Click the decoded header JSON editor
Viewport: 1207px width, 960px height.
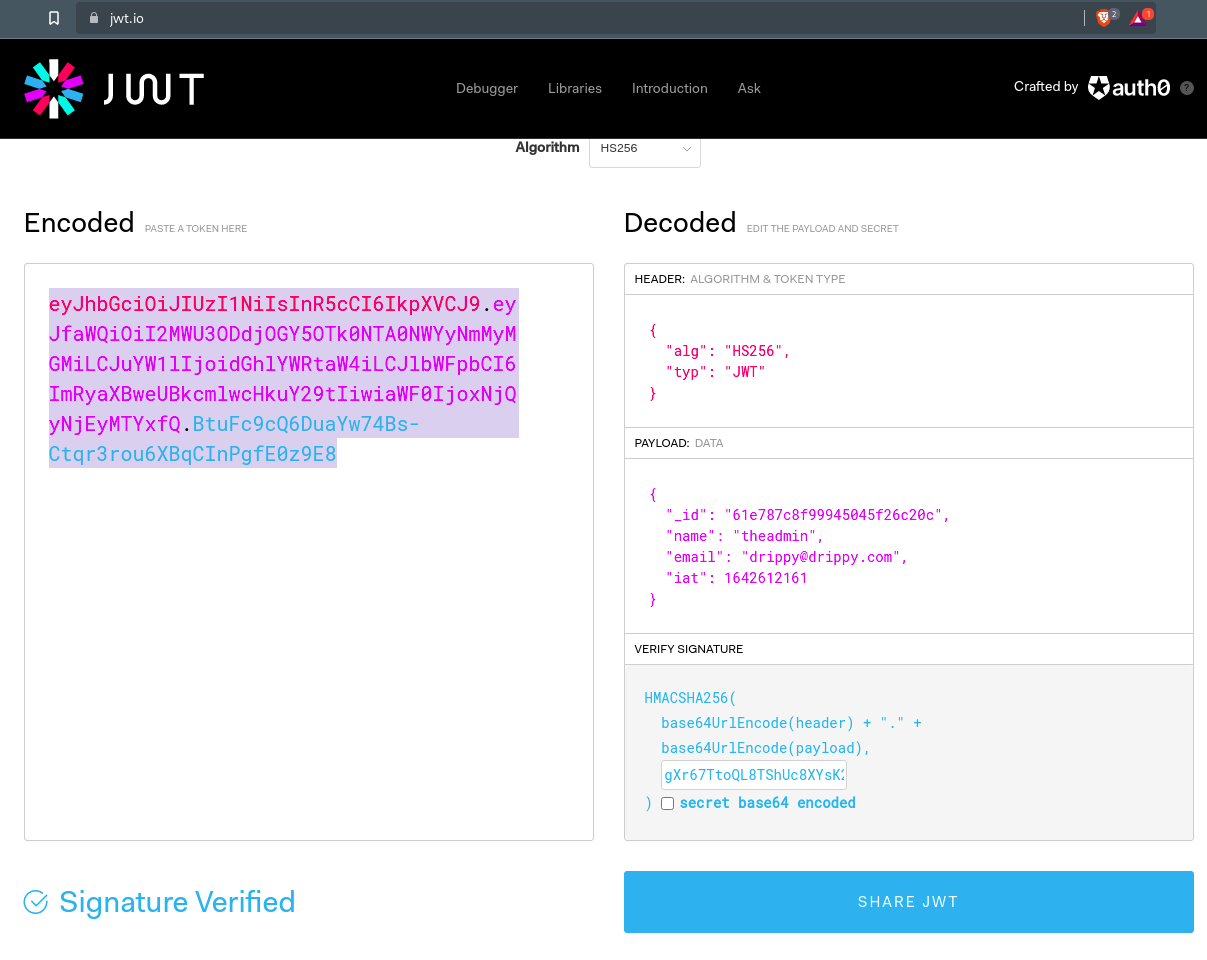point(908,361)
